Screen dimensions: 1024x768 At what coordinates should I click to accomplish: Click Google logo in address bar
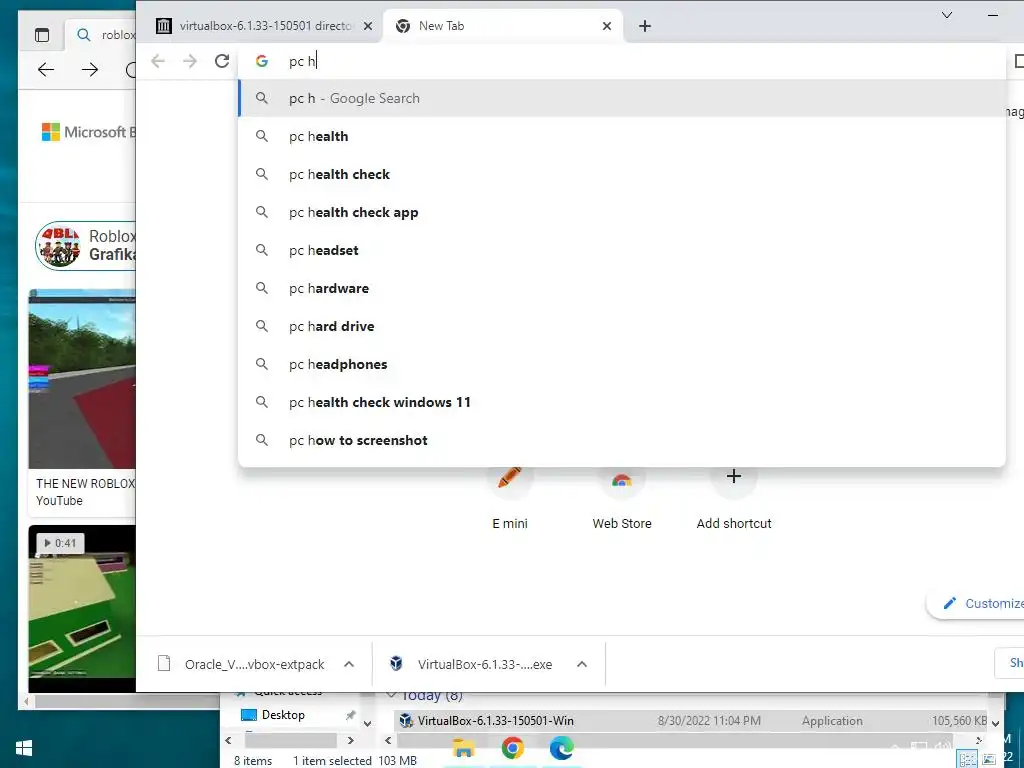point(262,61)
